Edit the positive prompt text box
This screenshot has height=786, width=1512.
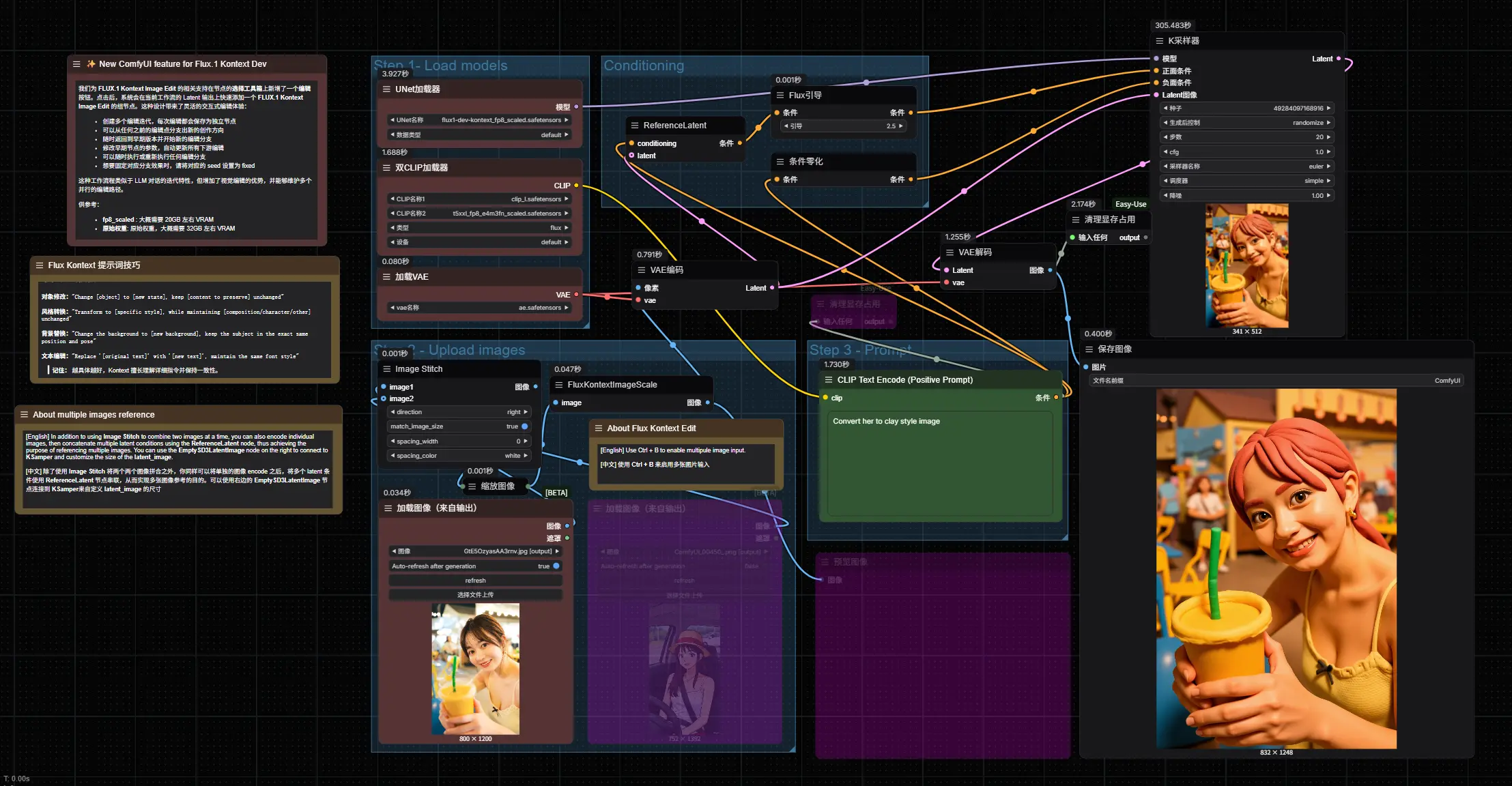point(941,463)
